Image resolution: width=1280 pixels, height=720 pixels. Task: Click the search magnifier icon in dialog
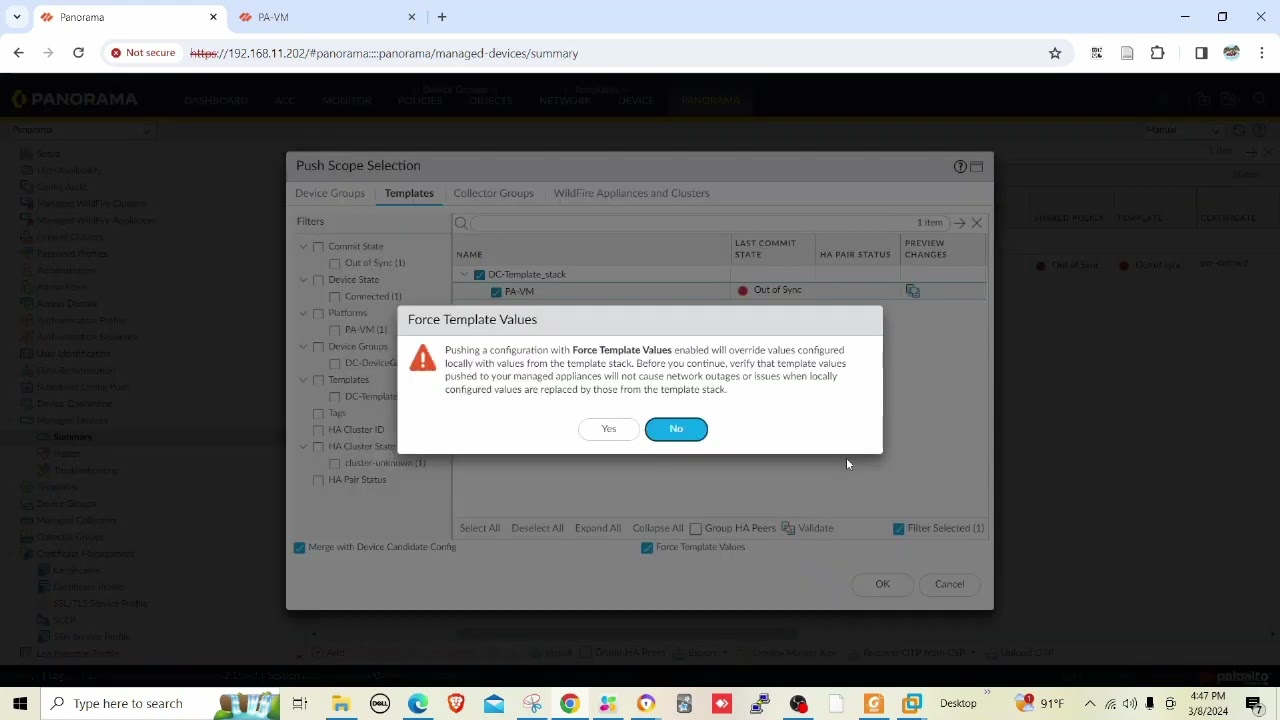pos(461,223)
